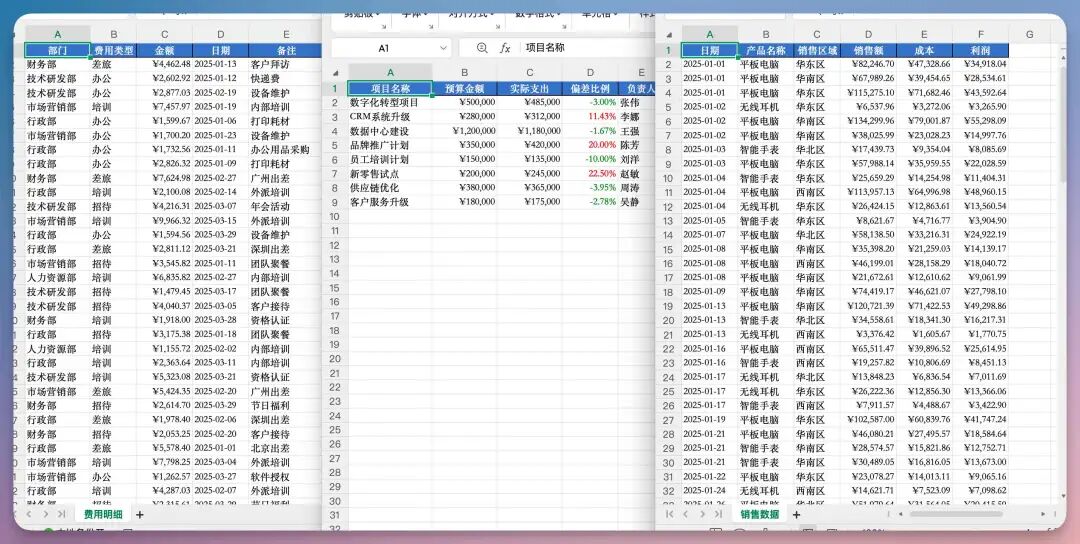Screen dimensions: 1080x544
Task: Switch to the 销售数据 sheet tab
Action: coord(760,514)
